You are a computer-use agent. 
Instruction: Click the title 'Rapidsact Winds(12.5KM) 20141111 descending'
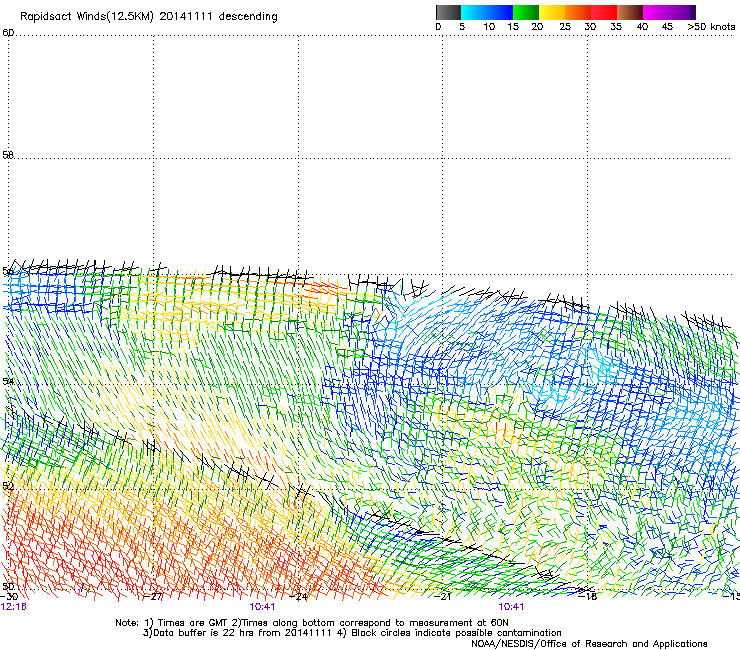[x=149, y=17]
